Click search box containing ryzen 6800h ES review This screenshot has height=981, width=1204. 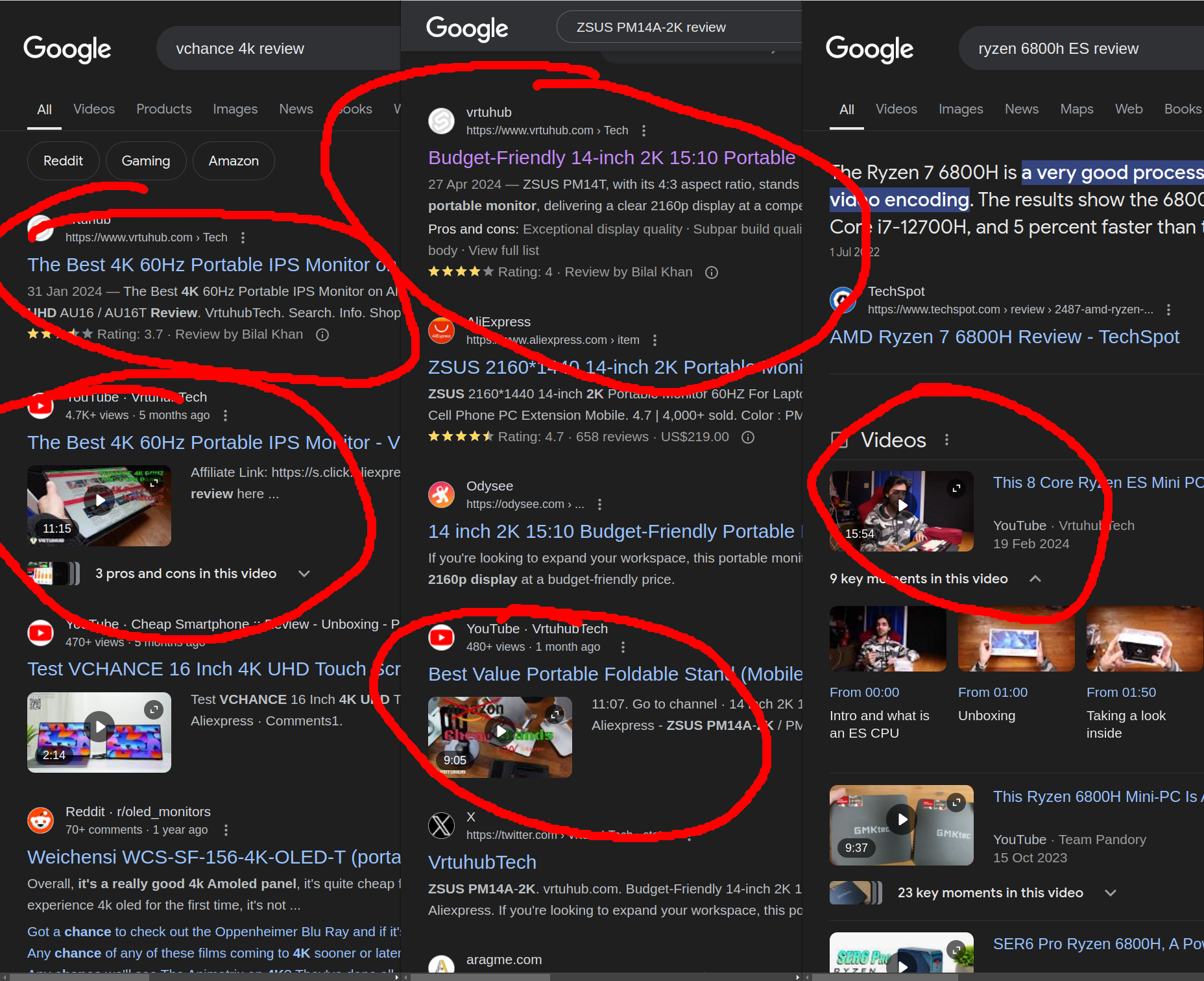[1081, 49]
